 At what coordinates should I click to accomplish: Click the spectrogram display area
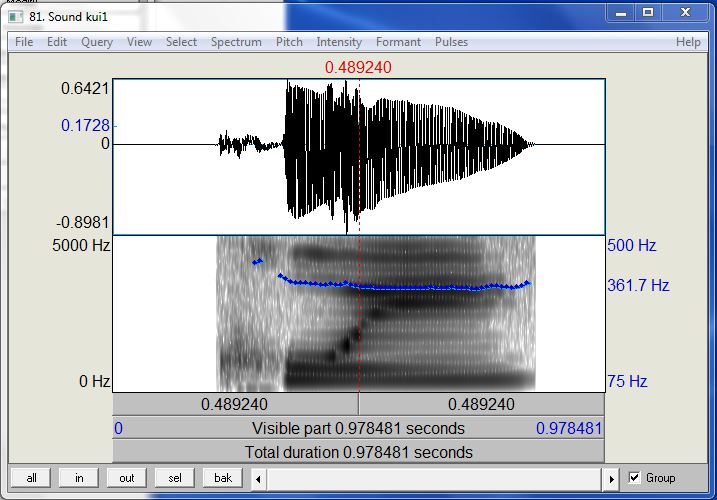click(359, 314)
